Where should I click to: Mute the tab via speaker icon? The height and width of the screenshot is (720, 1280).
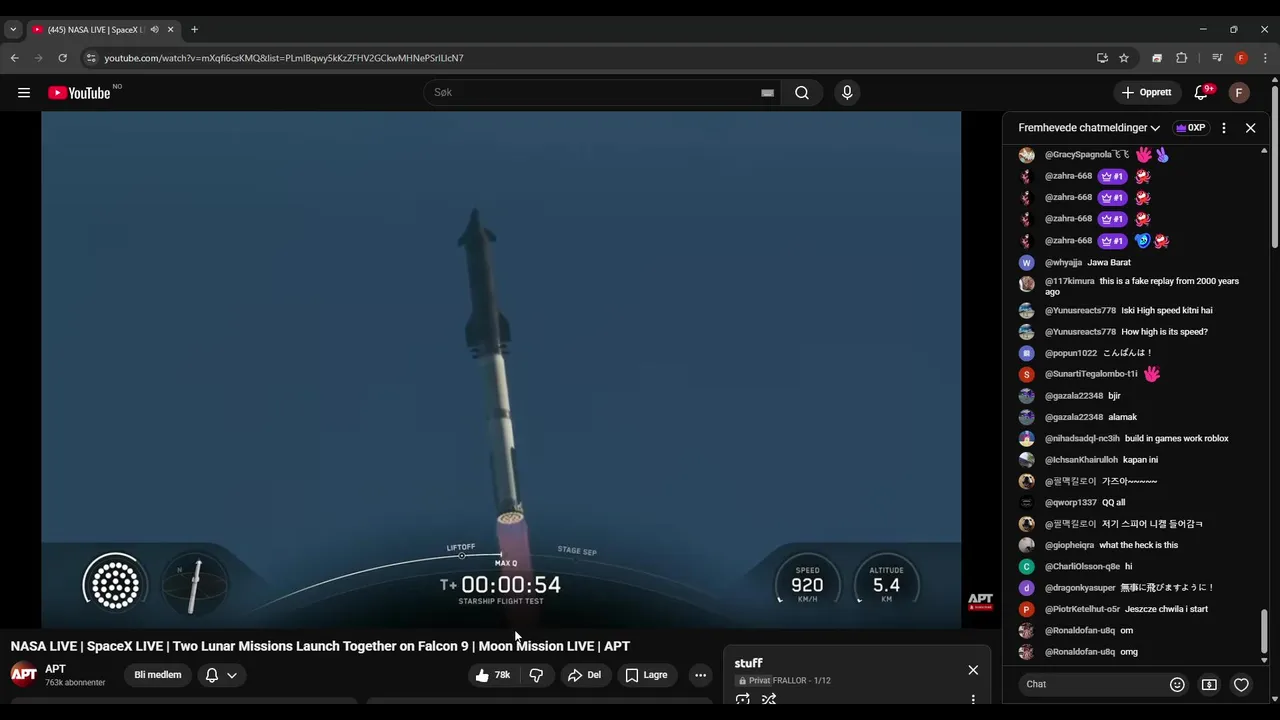(x=154, y=29)
